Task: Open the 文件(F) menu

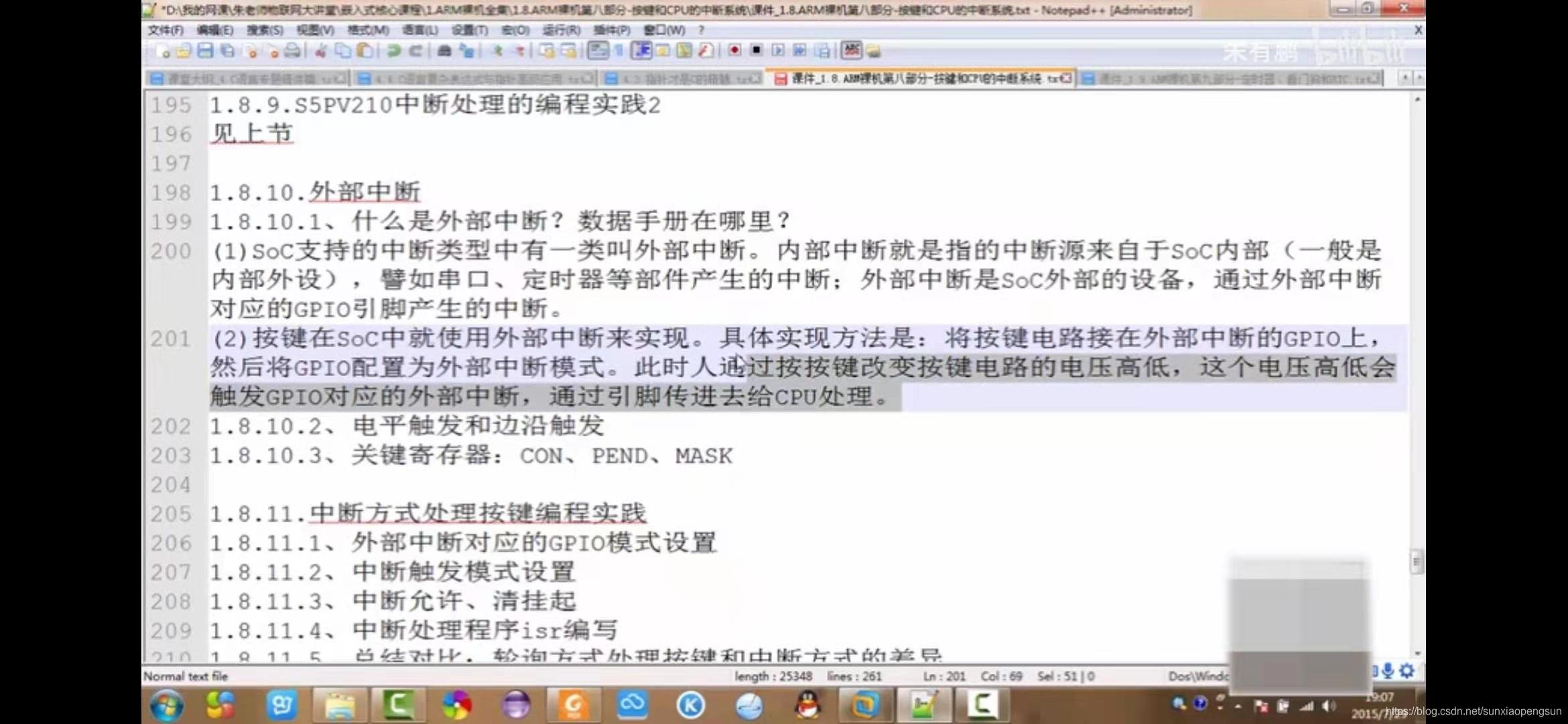Action: click(x=165, y=30)
